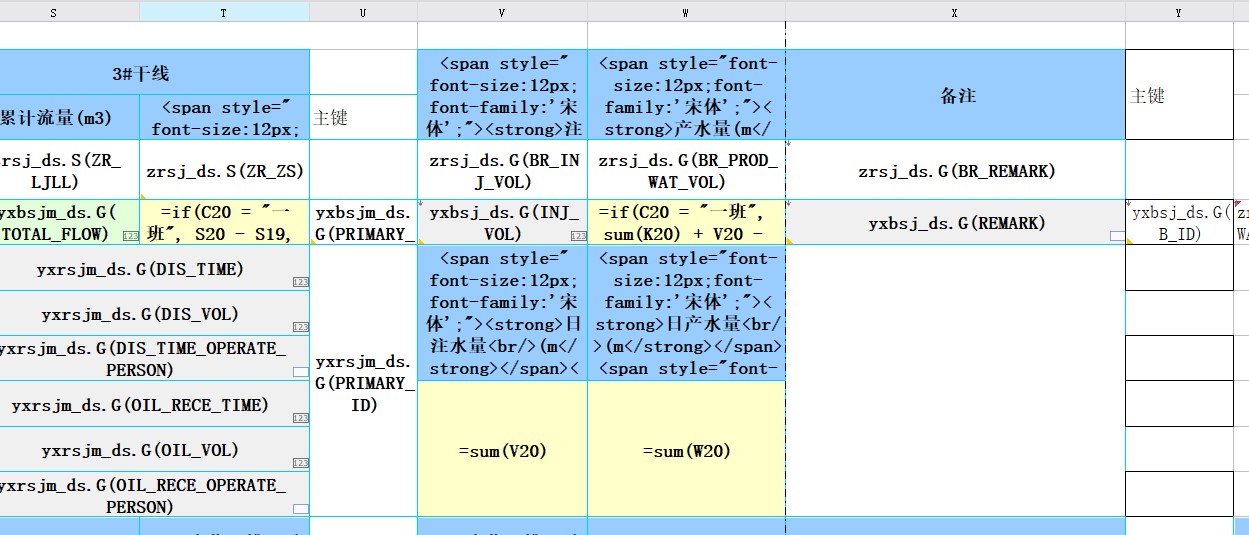Select column X header

[955, 12]
